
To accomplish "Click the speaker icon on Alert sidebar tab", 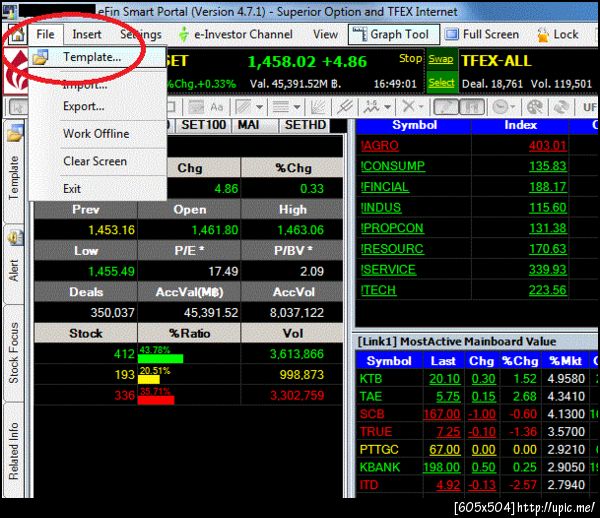I will tap(15, 238).
